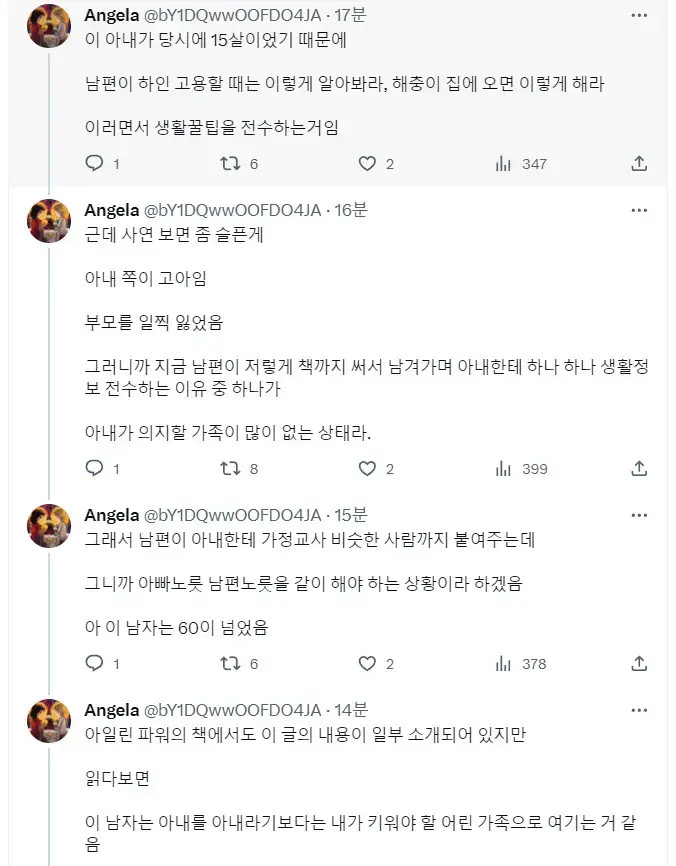Open more options on 14분 tweet
Screen dimensions: 676x866
pyautogui.click(x=640, y=710)
